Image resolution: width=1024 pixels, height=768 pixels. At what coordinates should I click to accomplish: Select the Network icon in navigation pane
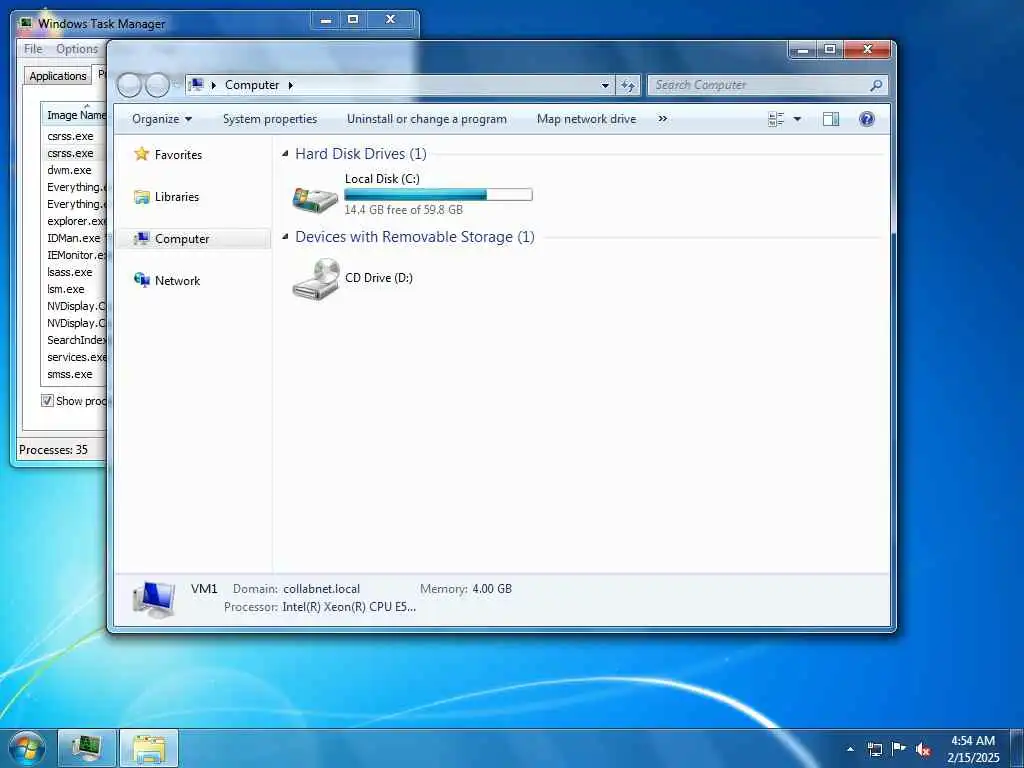pyautogui.click(x=142, y=280)
